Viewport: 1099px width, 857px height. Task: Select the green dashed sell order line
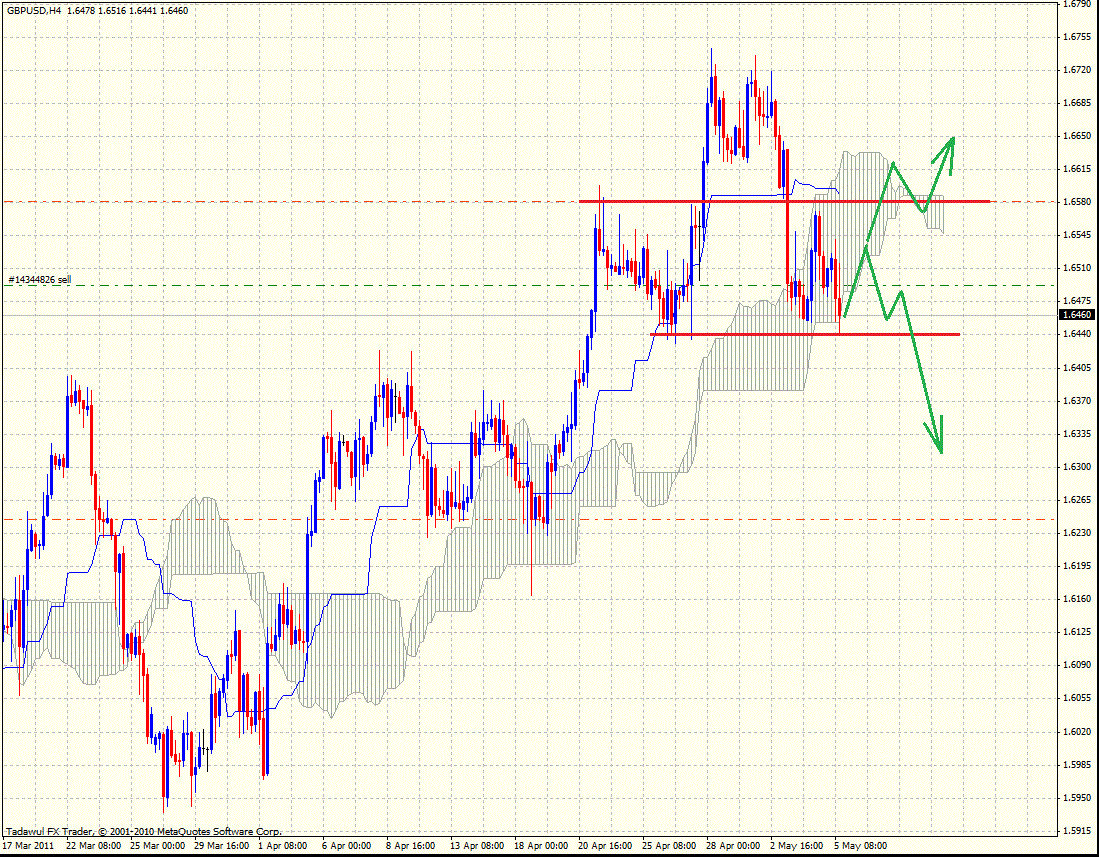coord(528,285)
